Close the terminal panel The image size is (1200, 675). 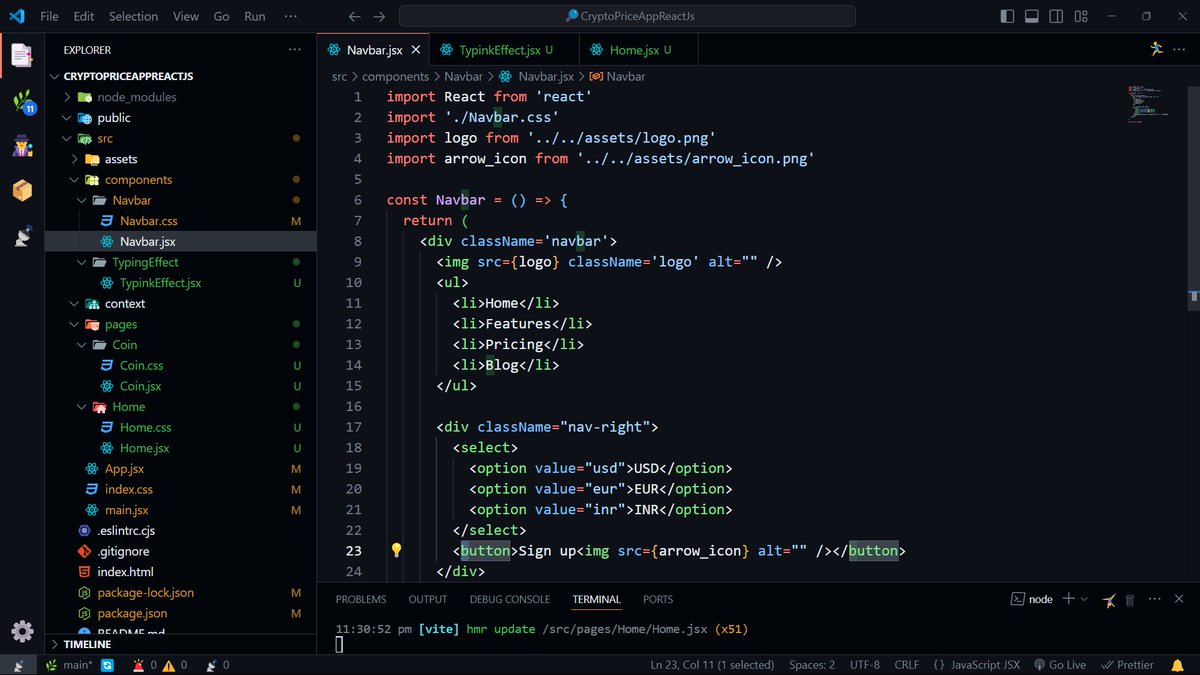pyautogui.click(x=1180, y=600)
